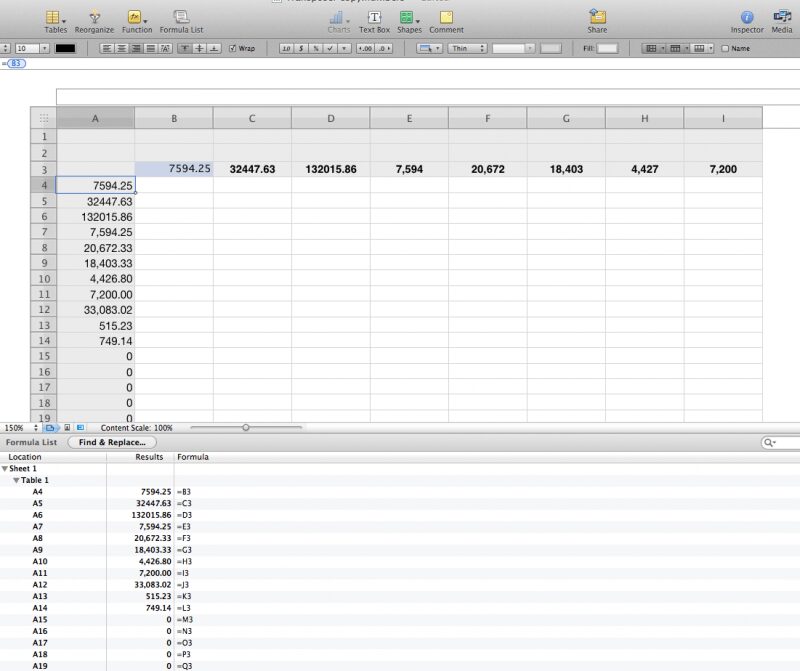Open the Tables toolbar menu
This screenshot has width=800, height=671.
coord(56,18)
